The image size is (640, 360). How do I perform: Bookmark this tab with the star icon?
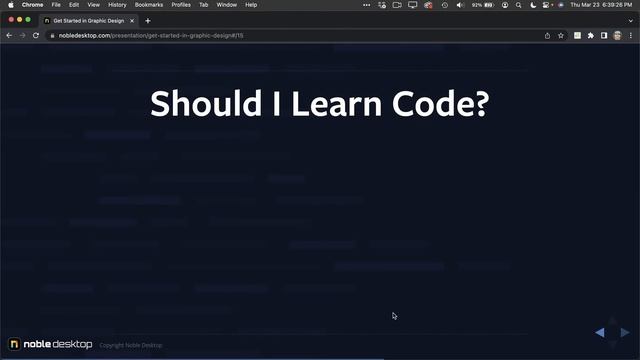click(561, 36)
